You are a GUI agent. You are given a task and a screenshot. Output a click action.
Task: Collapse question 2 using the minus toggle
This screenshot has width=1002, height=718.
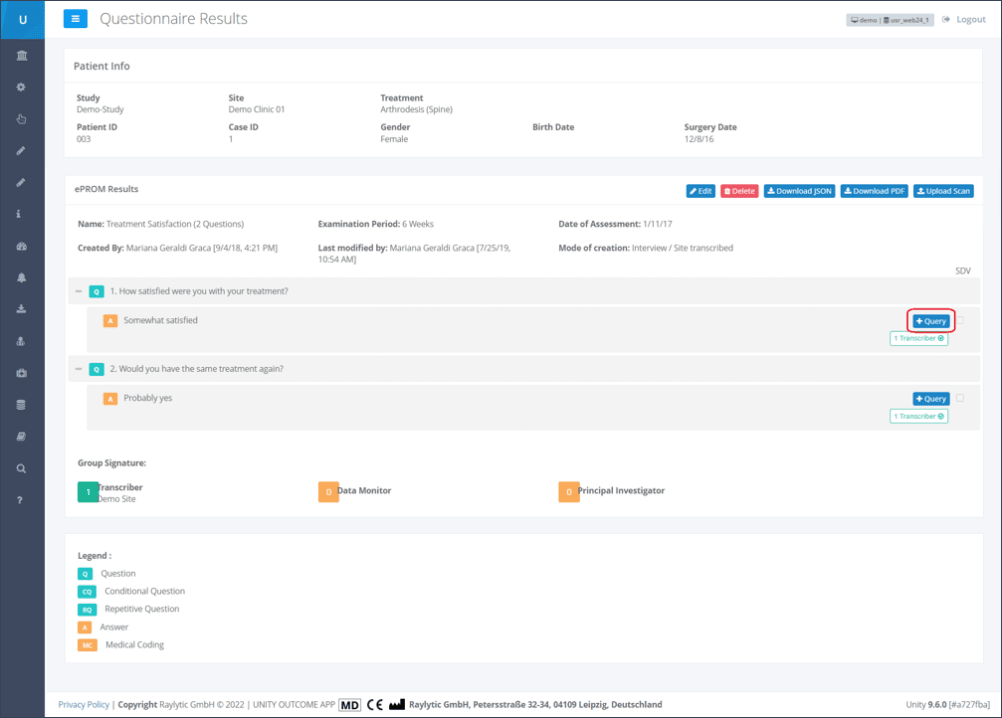click(x=78, y=369)
